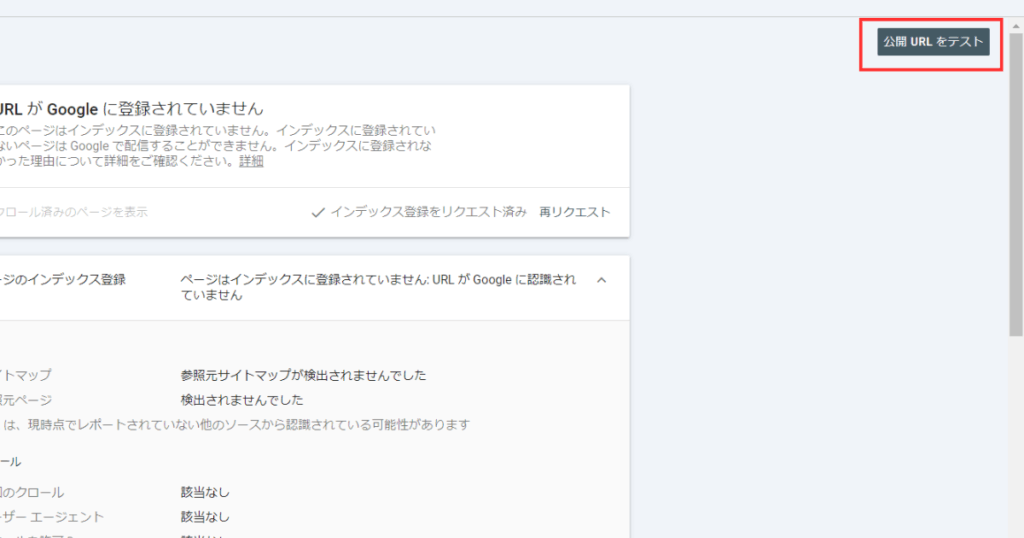Click the 公開 URL をテスト button

coord(932,42)
